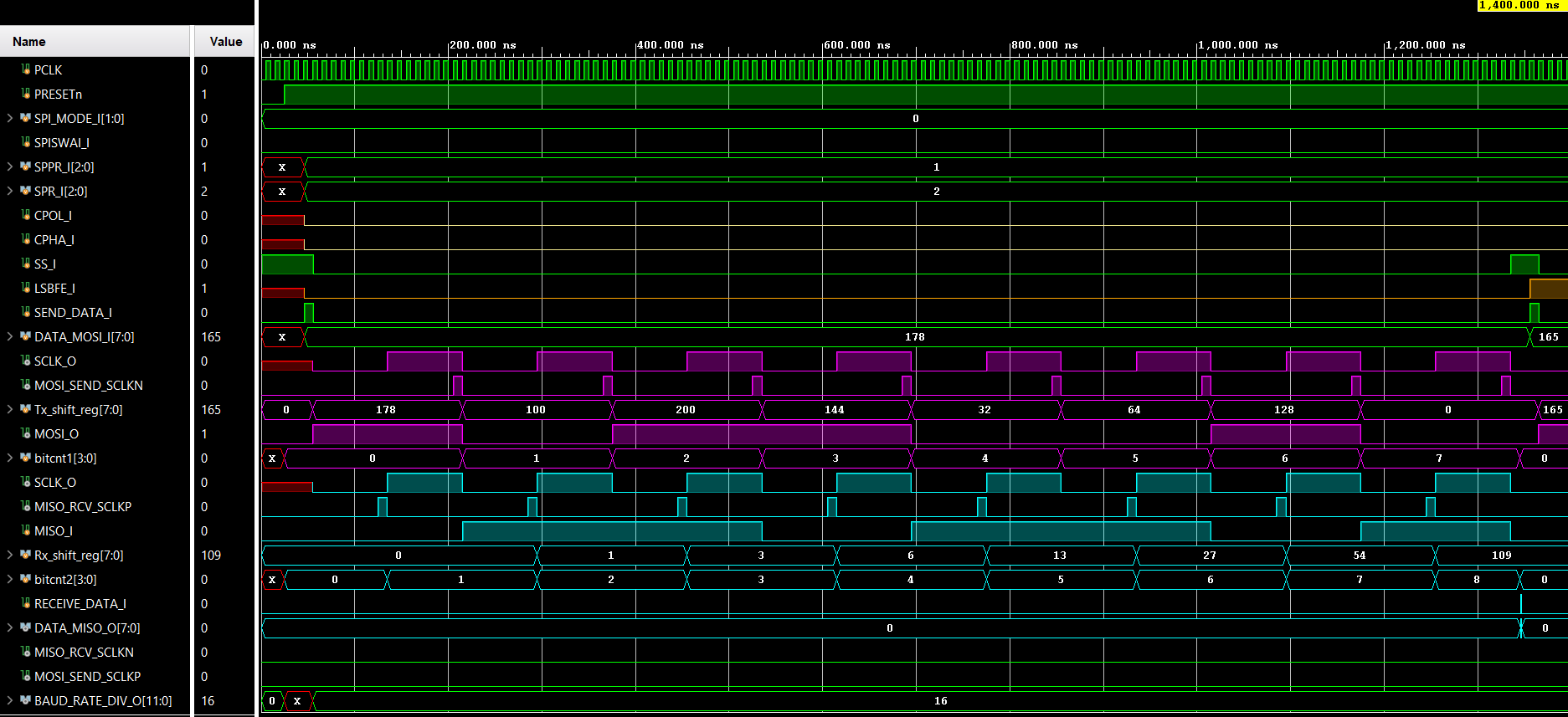Expand the bitcnt1[3:0] bus
This screenshot has height=717, width=1568.
tap(10, 458)
